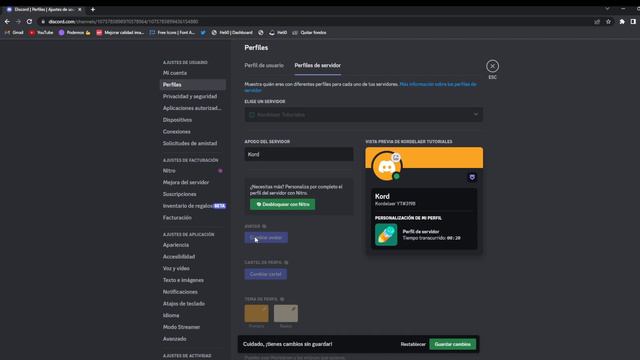Open the Gmail bookmark

(14, 33)
